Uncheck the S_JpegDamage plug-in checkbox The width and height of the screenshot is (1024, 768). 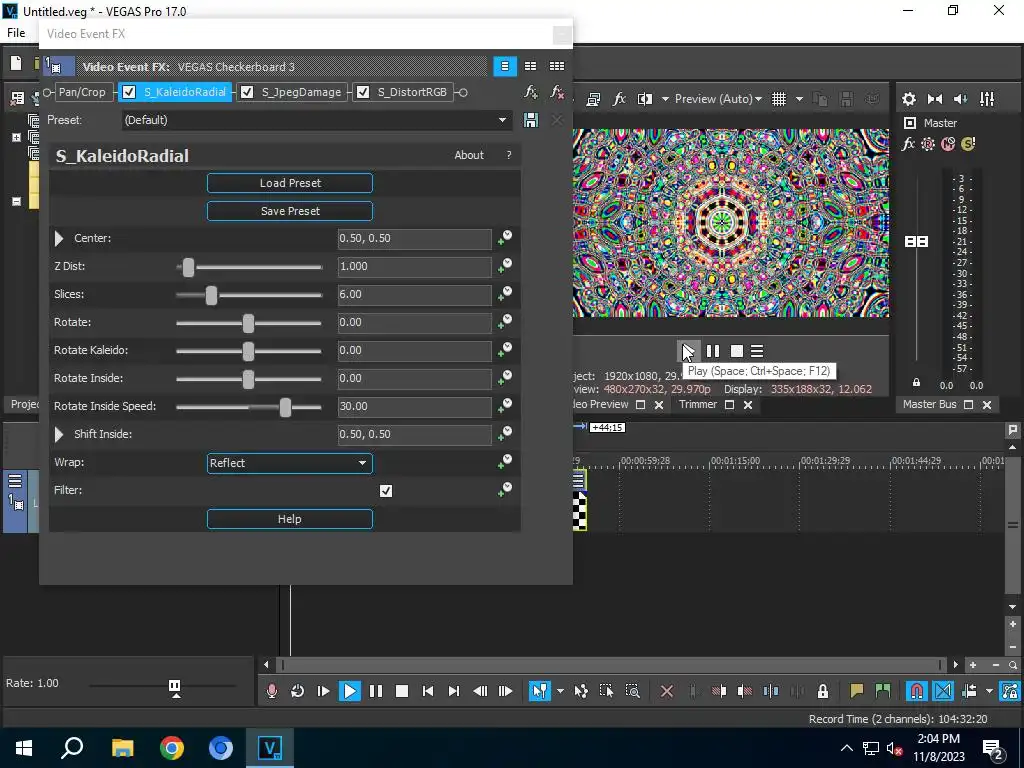(247, 92)
